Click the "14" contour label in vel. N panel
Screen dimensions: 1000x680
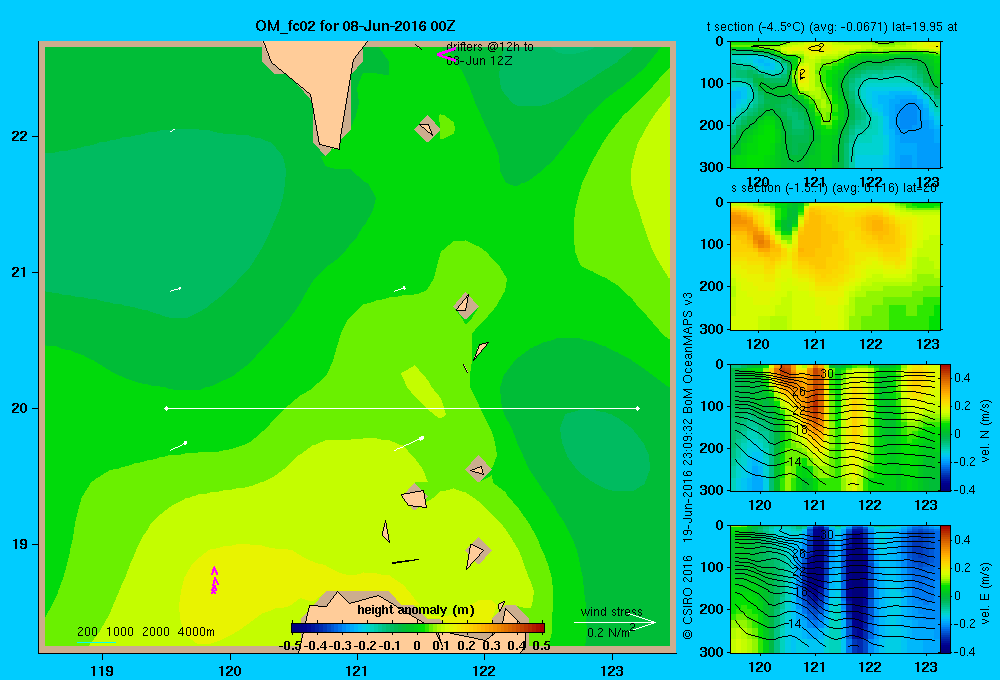794,461
